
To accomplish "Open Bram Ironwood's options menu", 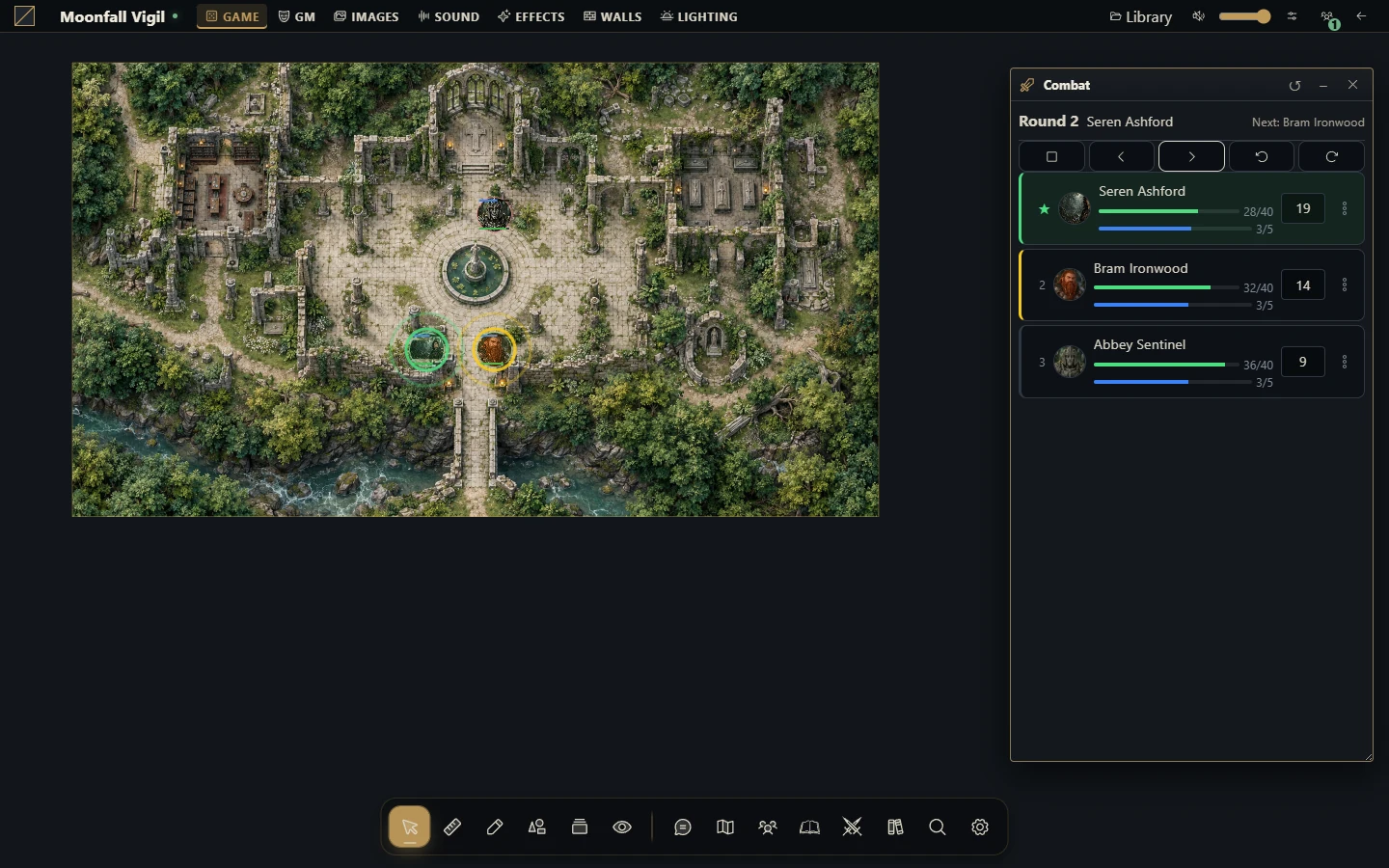I will point(1345,285).
